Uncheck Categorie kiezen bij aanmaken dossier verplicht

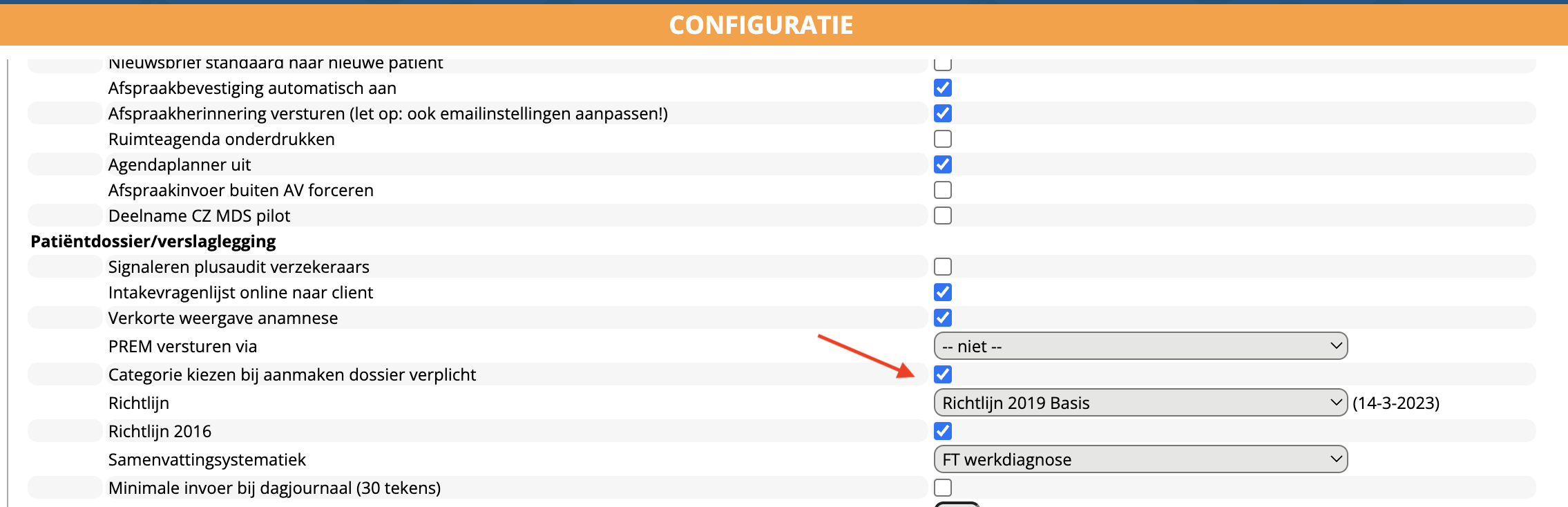click(x=942, y=374)
